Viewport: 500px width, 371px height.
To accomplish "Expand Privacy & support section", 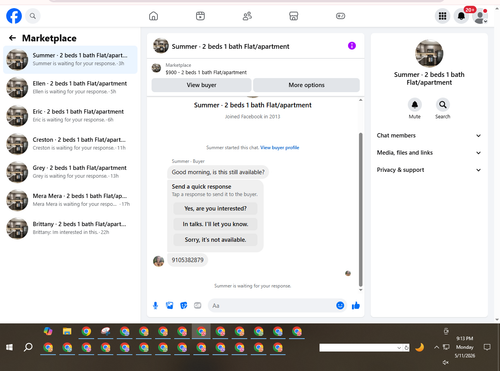I will 429,170.
